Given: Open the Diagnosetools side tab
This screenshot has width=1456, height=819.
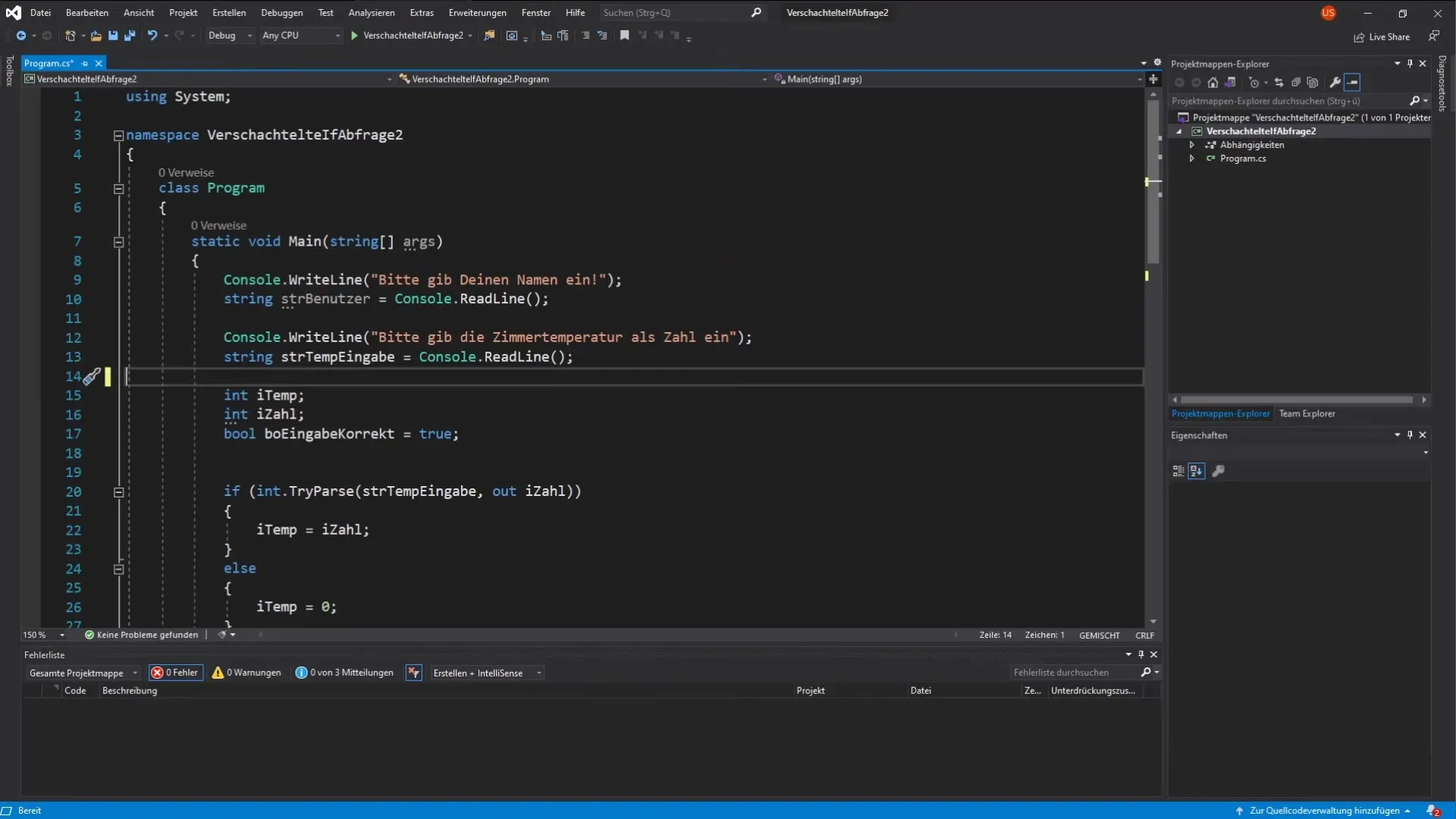Looking at the screenshot, I should (1442, 83).
